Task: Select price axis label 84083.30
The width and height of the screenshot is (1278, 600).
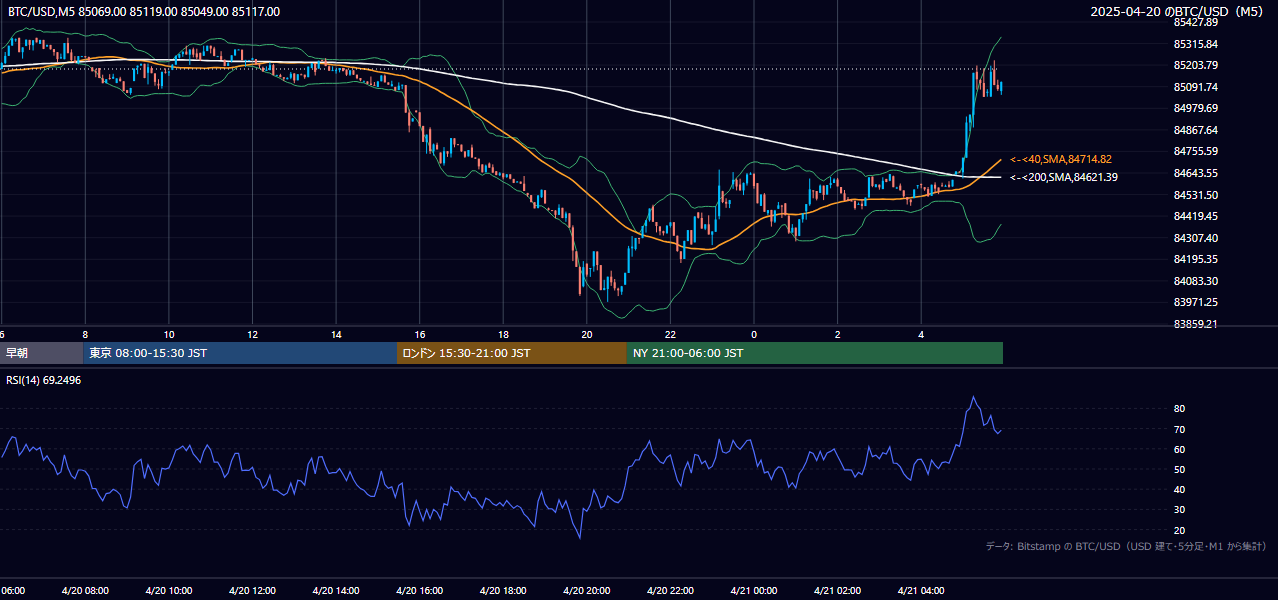Action: click(1195, 281)
